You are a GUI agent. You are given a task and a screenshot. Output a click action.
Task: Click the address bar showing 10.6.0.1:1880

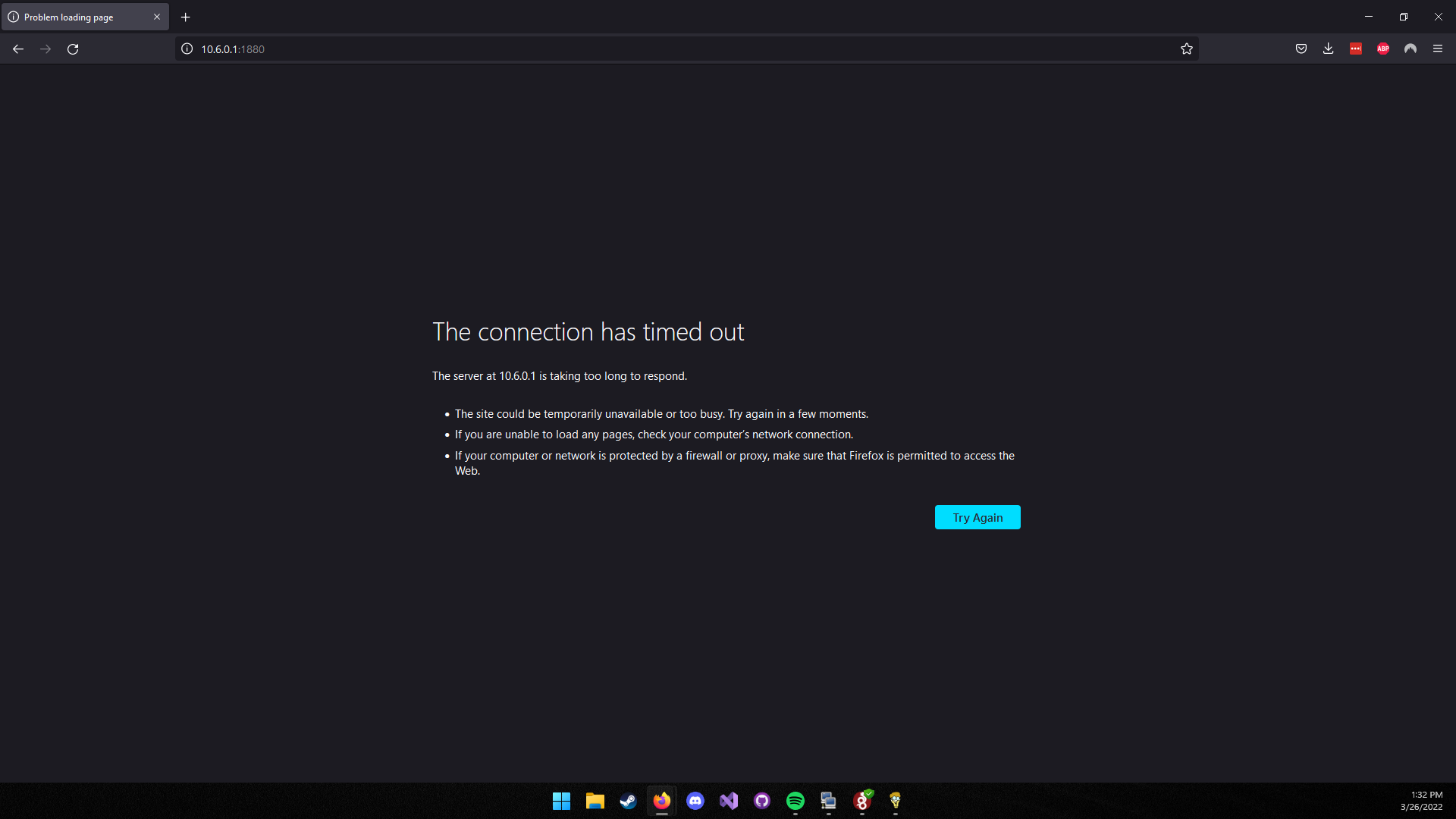[x=686, y=49]
